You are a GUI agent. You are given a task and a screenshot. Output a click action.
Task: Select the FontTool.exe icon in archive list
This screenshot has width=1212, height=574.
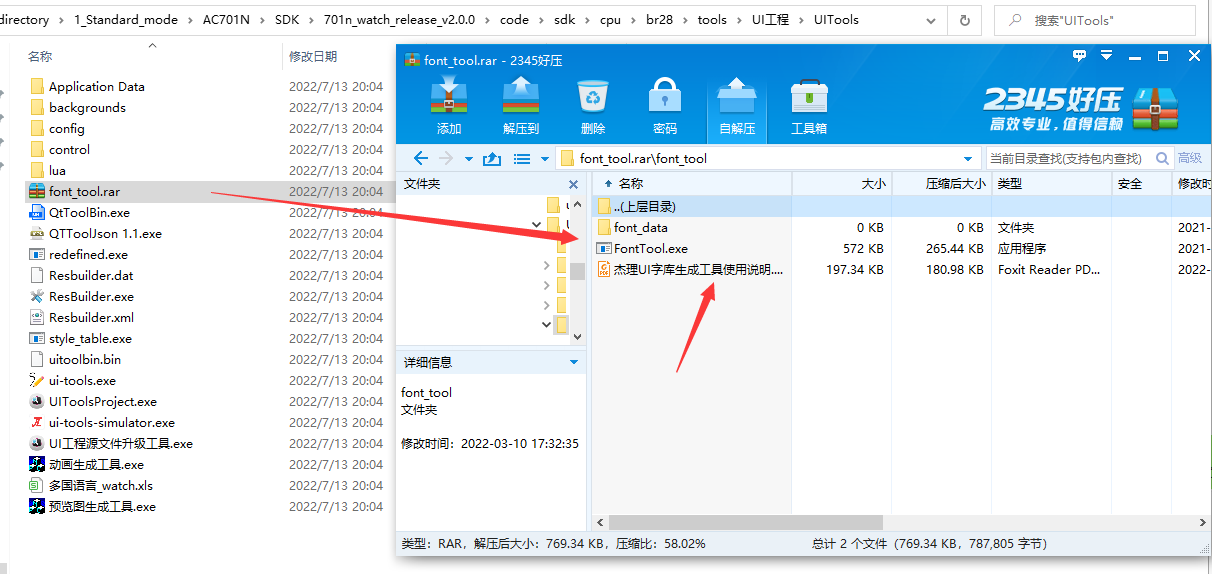(603, 248)
